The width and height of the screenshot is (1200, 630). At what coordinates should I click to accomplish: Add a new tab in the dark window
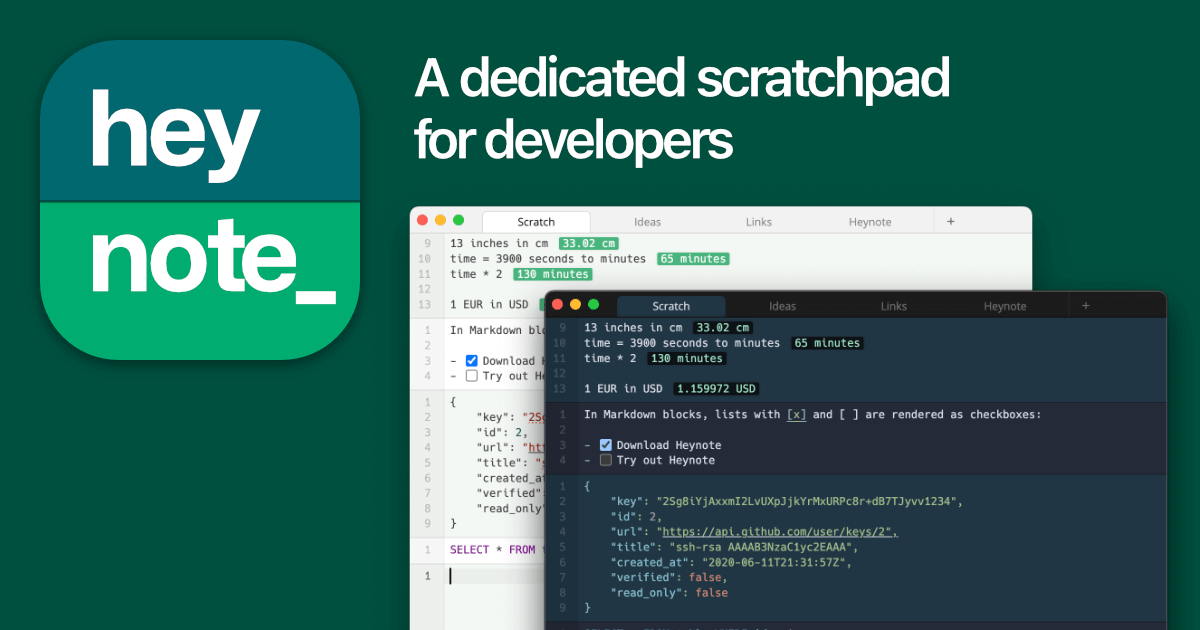1085,306
